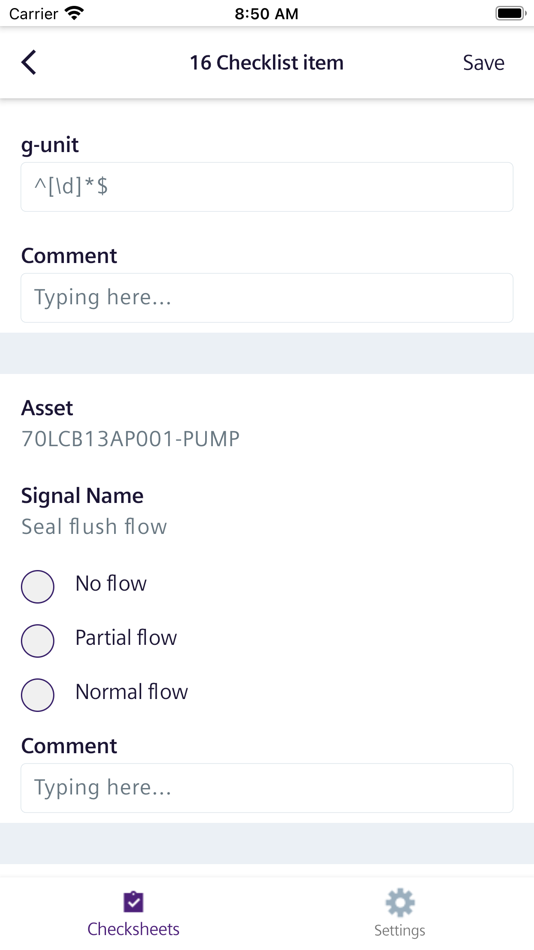The height and width of the screenshot is (950, 534).
Task: Tap the Seal flush flow signal name
Action: click(94, 526)
